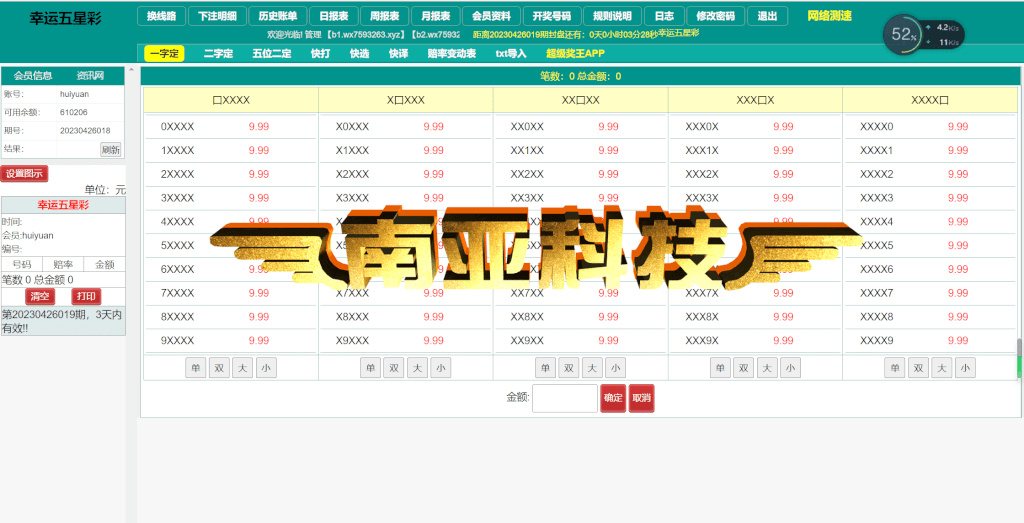Click the 确定 confirm button
Image resolution: width=1024 pixels, height=523 pixels.
(x=613, y=398)
